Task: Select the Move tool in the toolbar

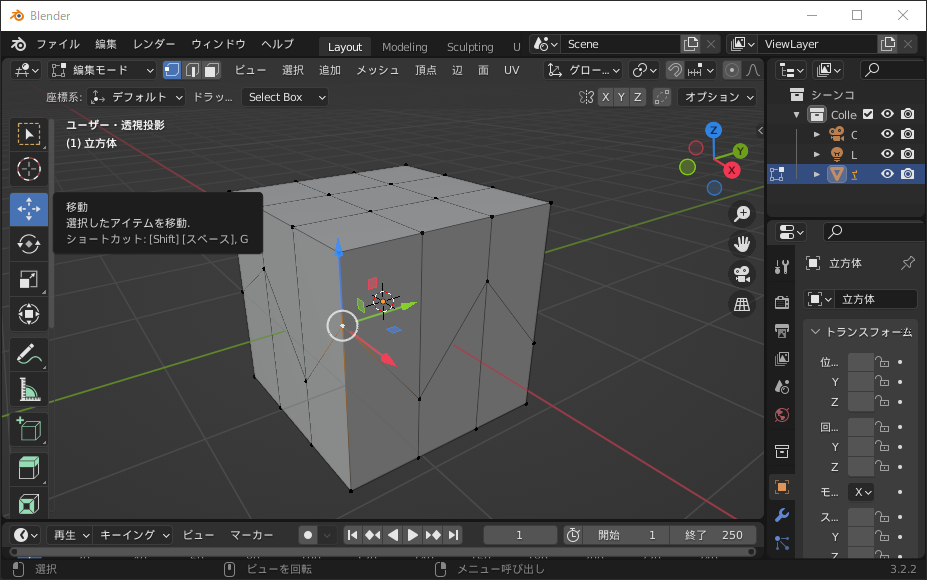Action: 28,209
